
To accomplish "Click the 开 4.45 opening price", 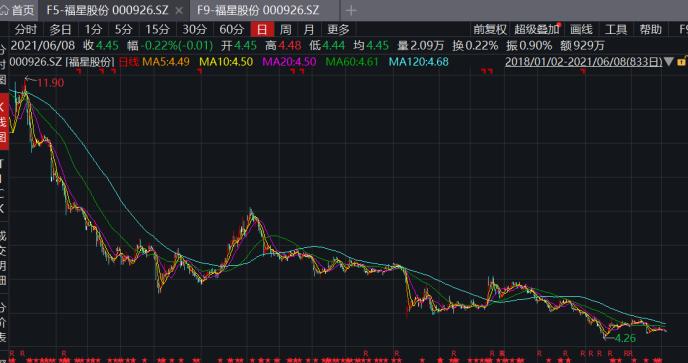I will click(x=239, y=46).
